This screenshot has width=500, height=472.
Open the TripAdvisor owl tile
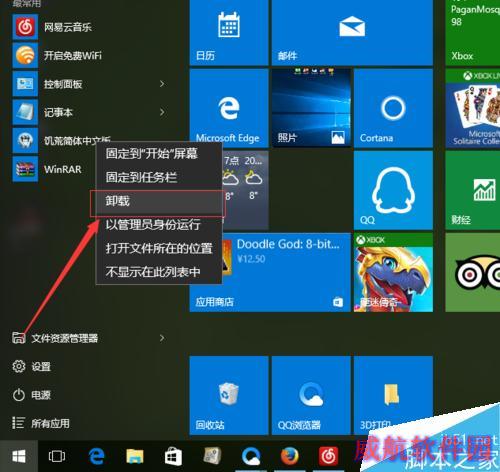pyautogui.click(x=473, y=273)
